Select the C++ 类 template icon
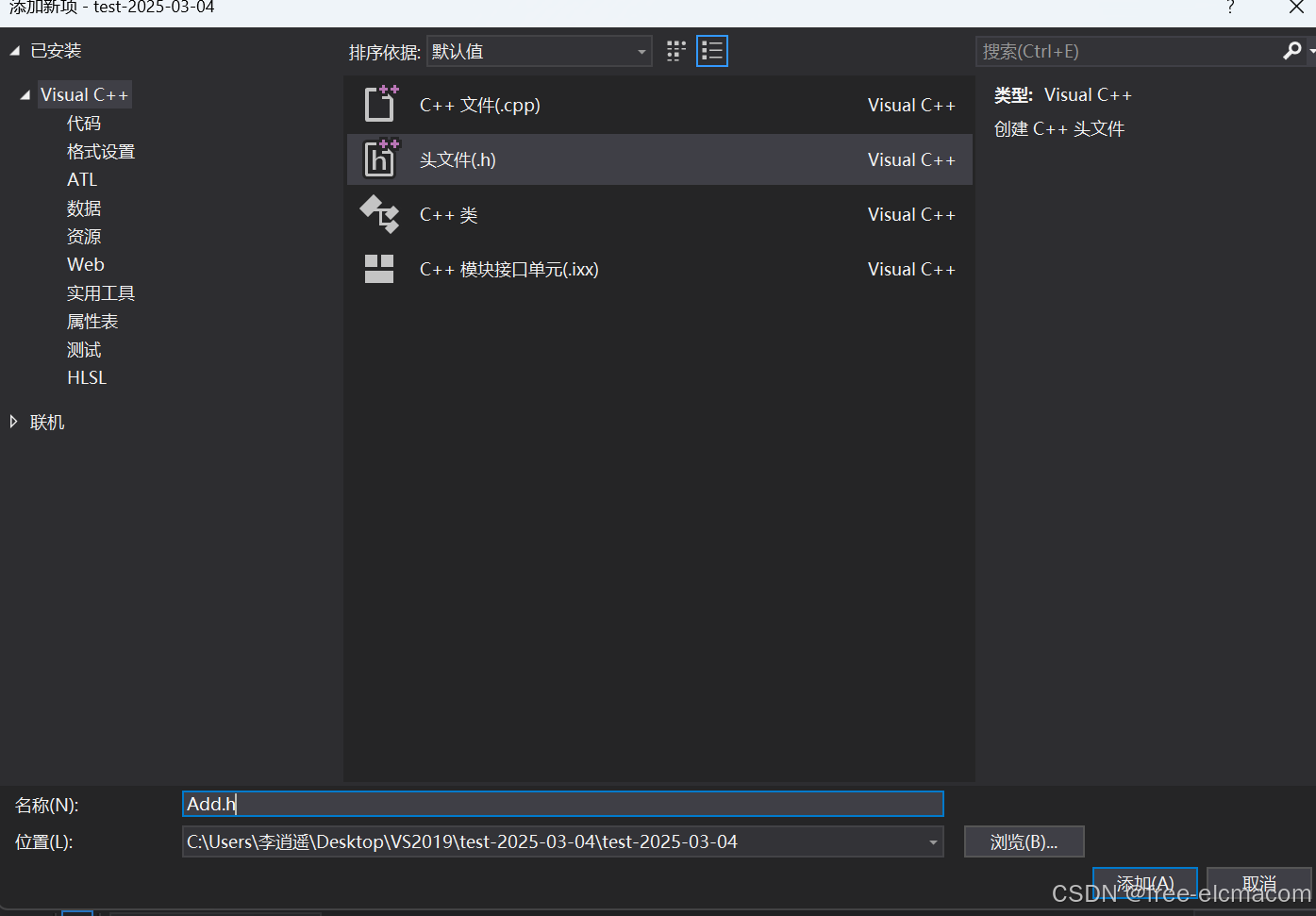Viewport: 1316px width, 916px height. coord(380,214)
